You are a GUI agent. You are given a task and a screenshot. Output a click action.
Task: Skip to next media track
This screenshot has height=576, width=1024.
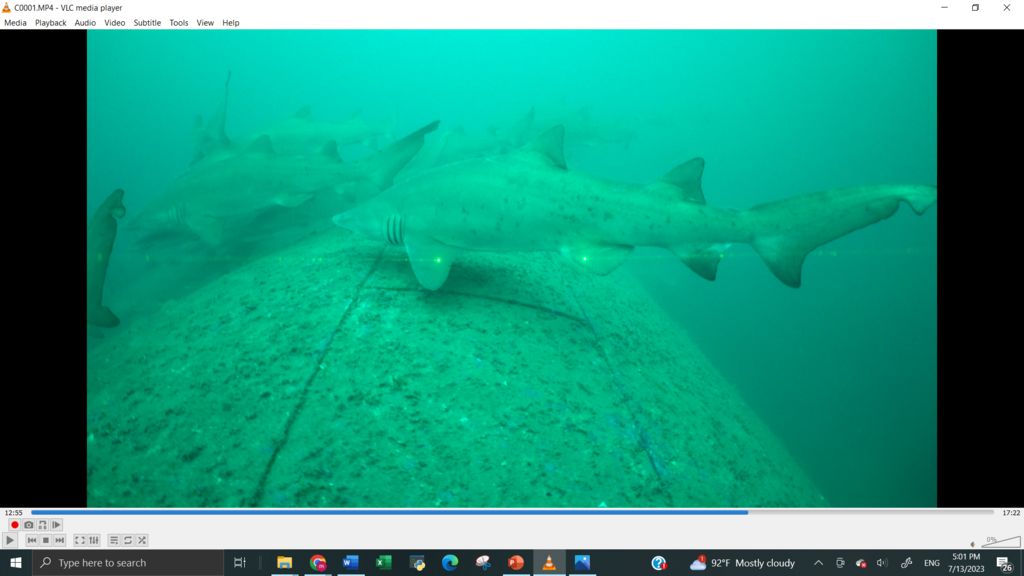pos(60,540)
